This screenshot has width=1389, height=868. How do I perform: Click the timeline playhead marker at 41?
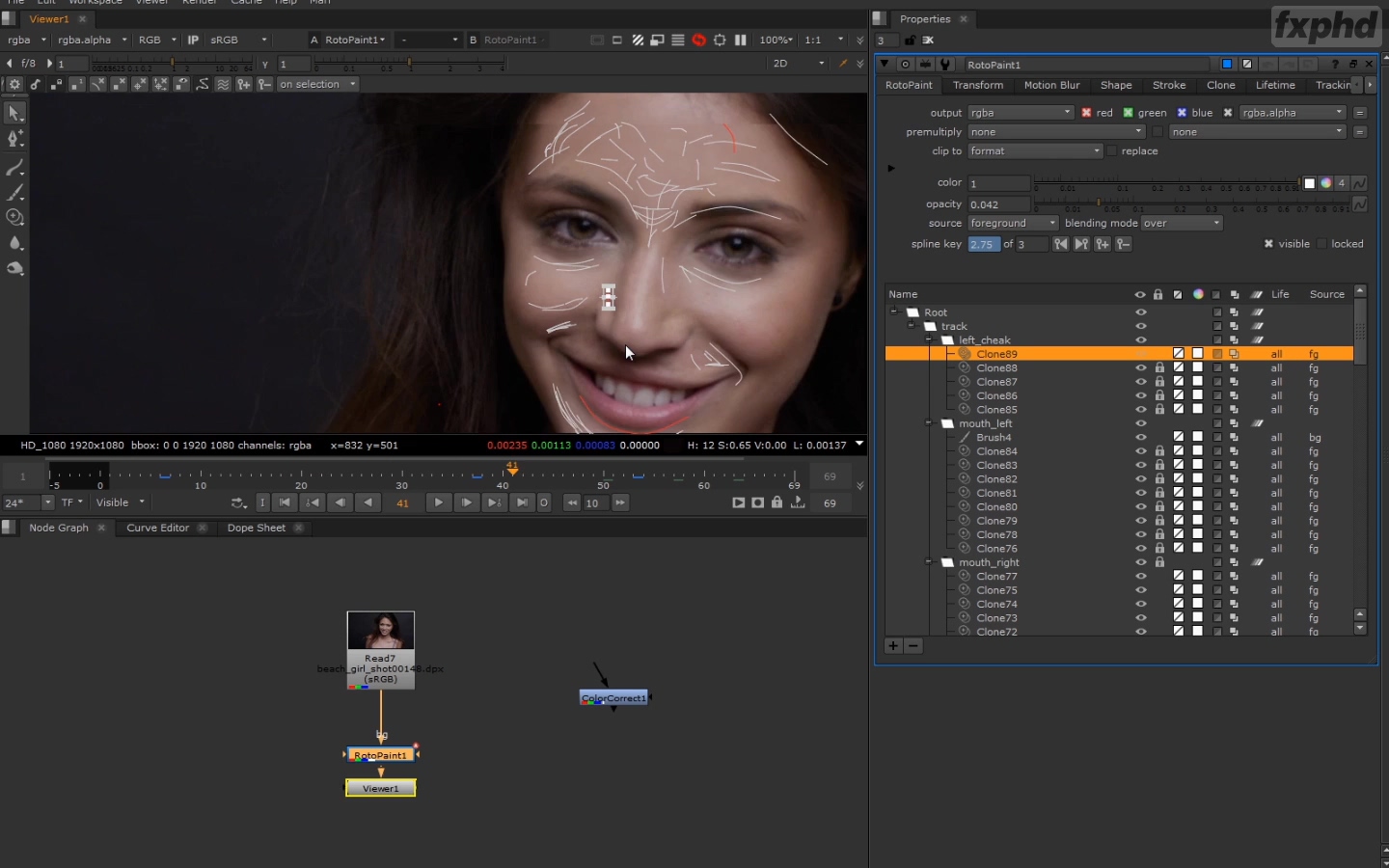tap(512, 469)
